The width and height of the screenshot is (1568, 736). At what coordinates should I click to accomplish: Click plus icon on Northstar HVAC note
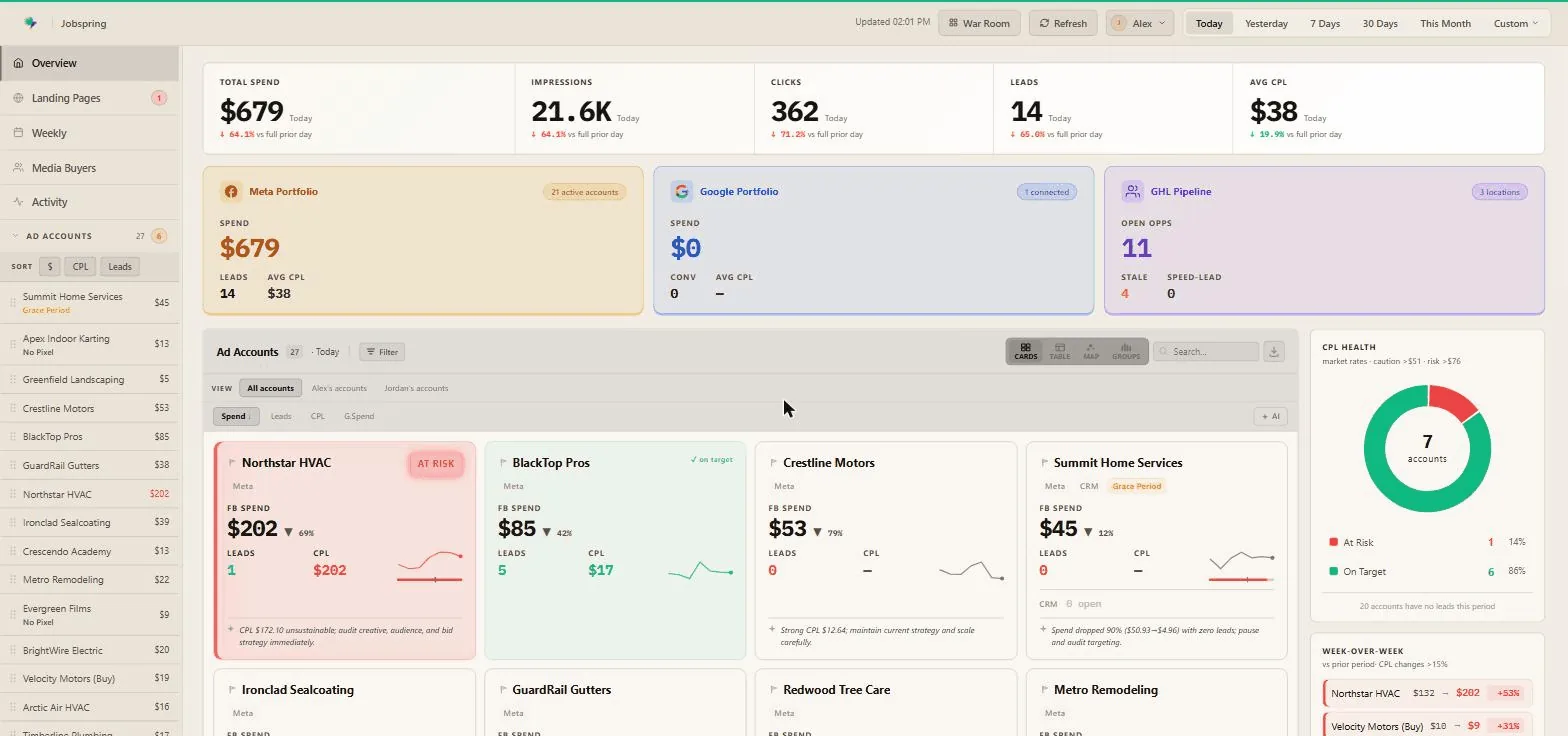pos(231,630)
